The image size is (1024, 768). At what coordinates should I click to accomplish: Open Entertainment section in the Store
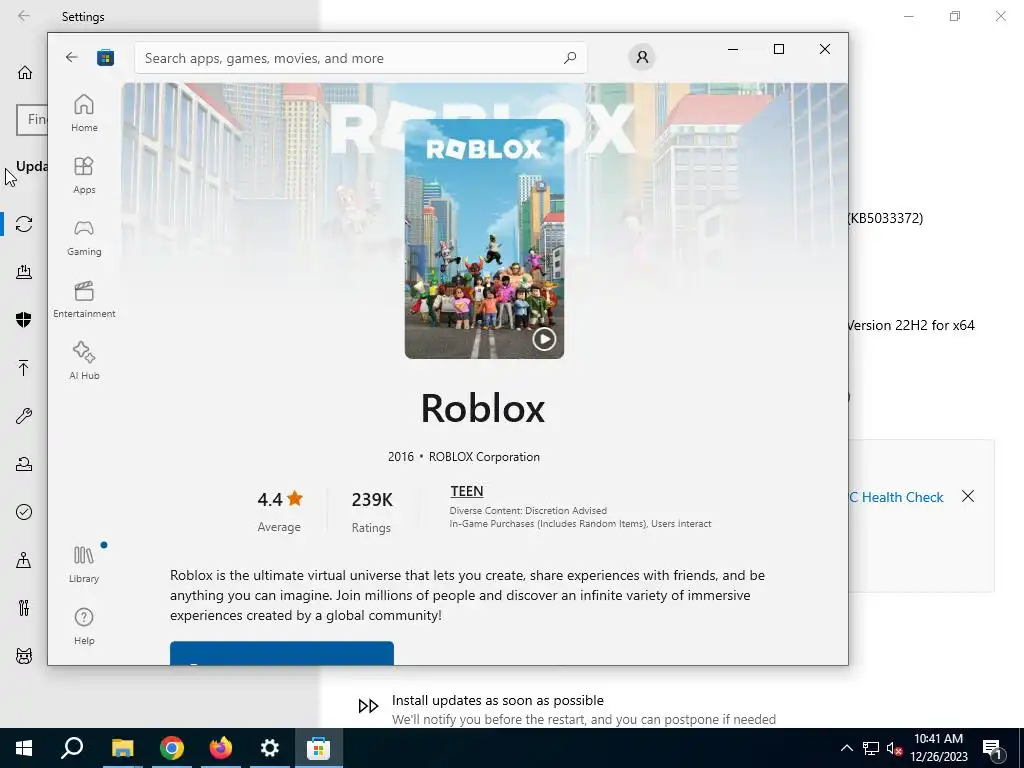(84, 299)
